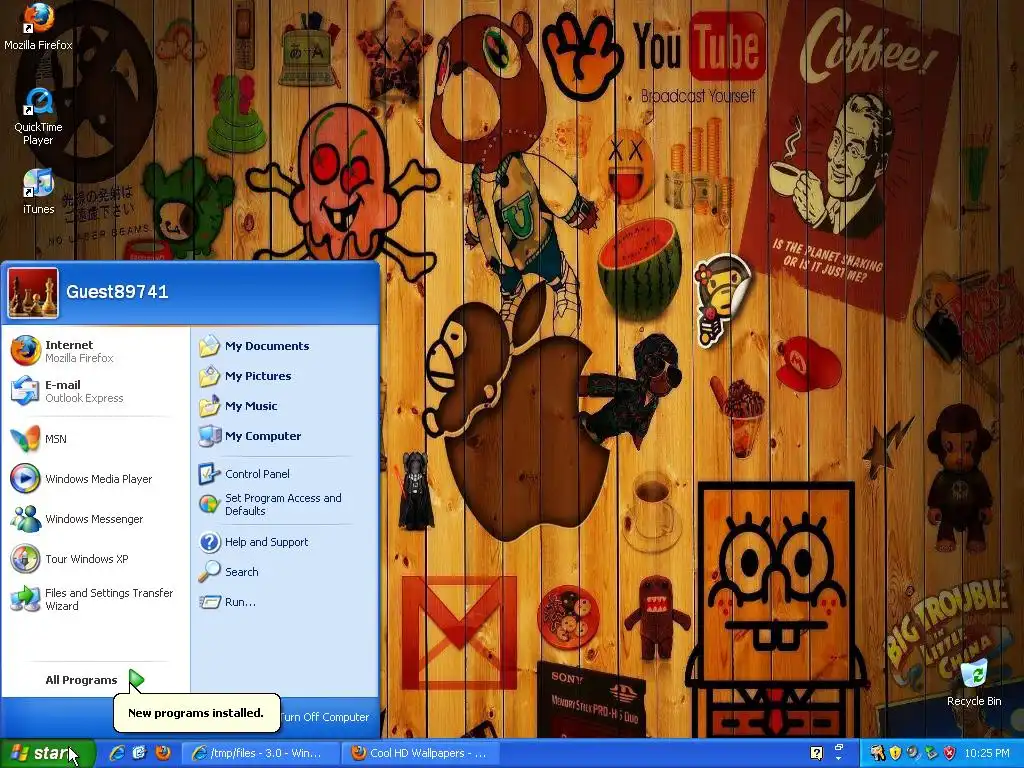Open Help and Support

point(285,542)
